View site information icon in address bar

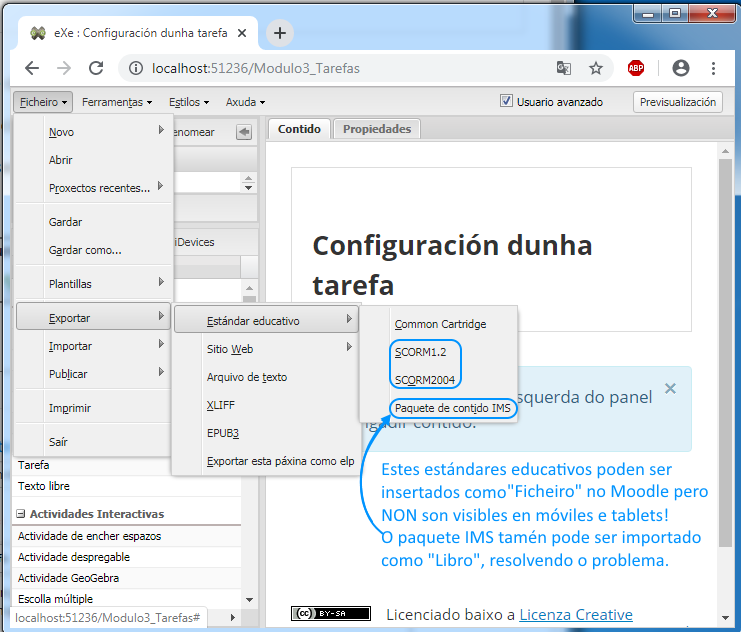(136, 69)
